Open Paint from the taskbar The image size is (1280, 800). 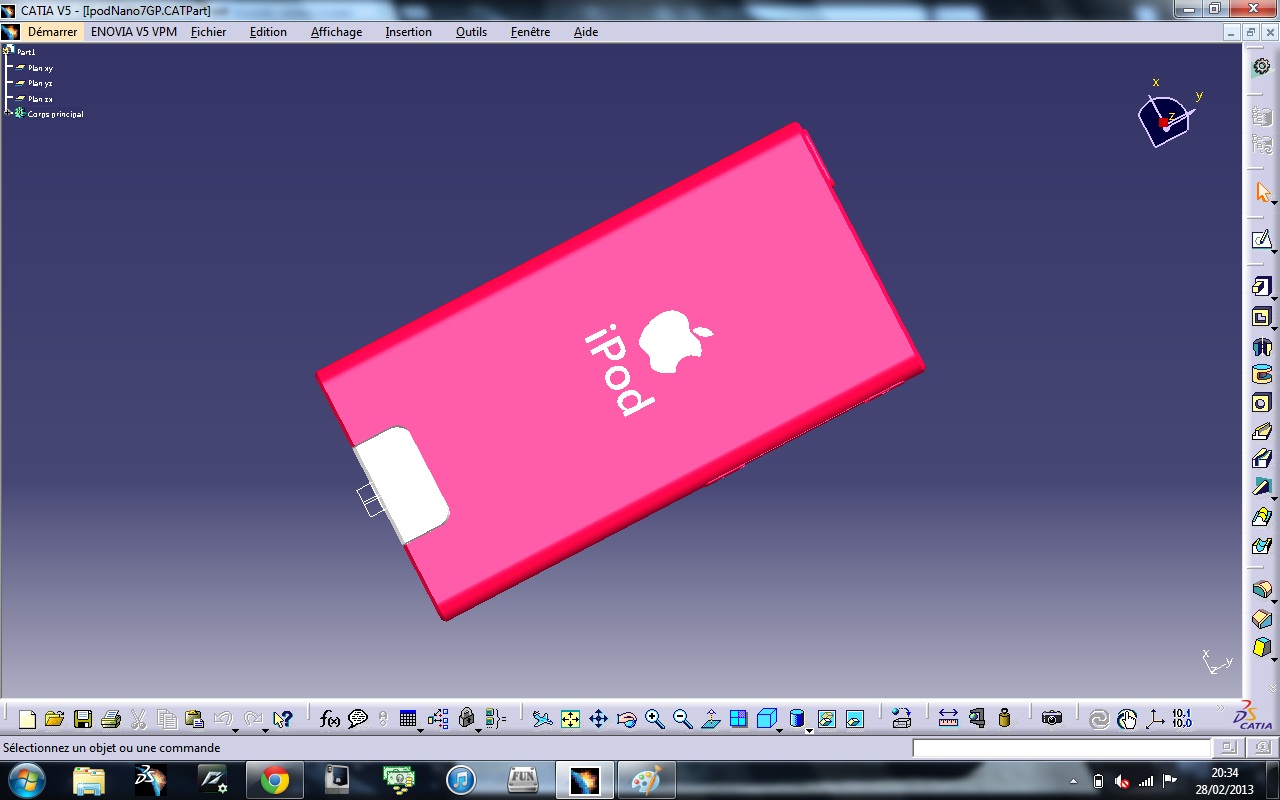(x=647, y=780)
